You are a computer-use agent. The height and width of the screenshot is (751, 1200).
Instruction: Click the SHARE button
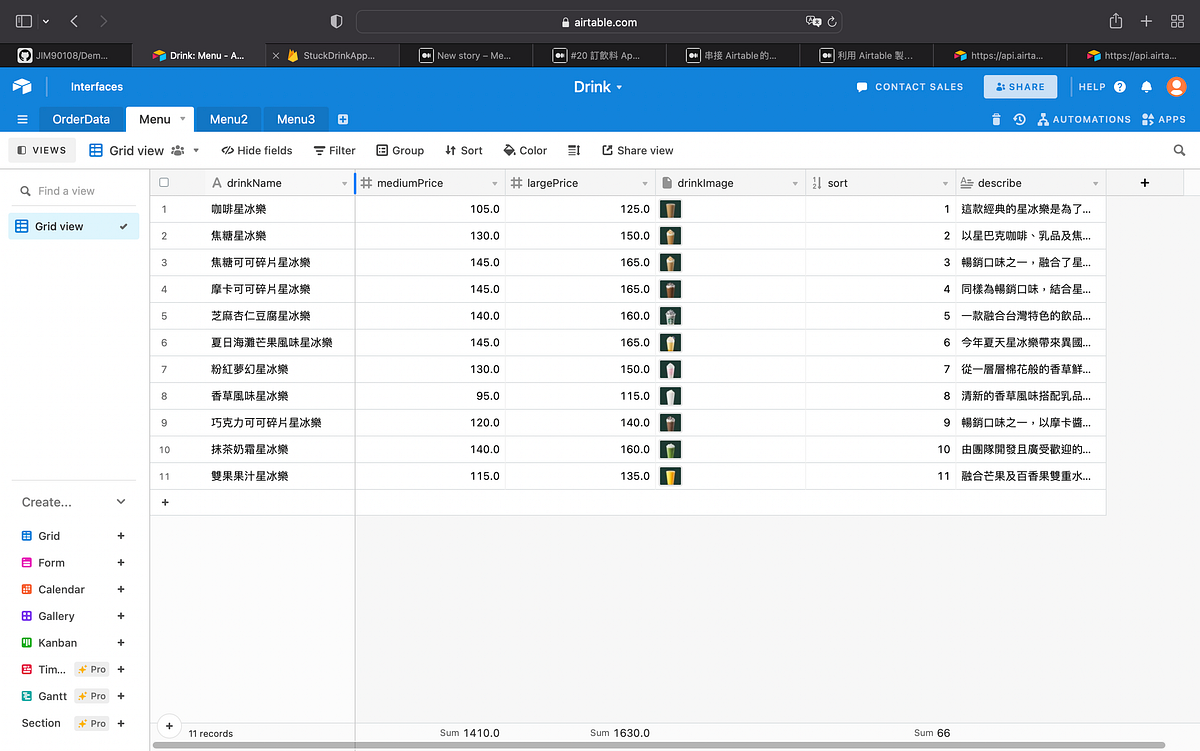coord(1020,86)
